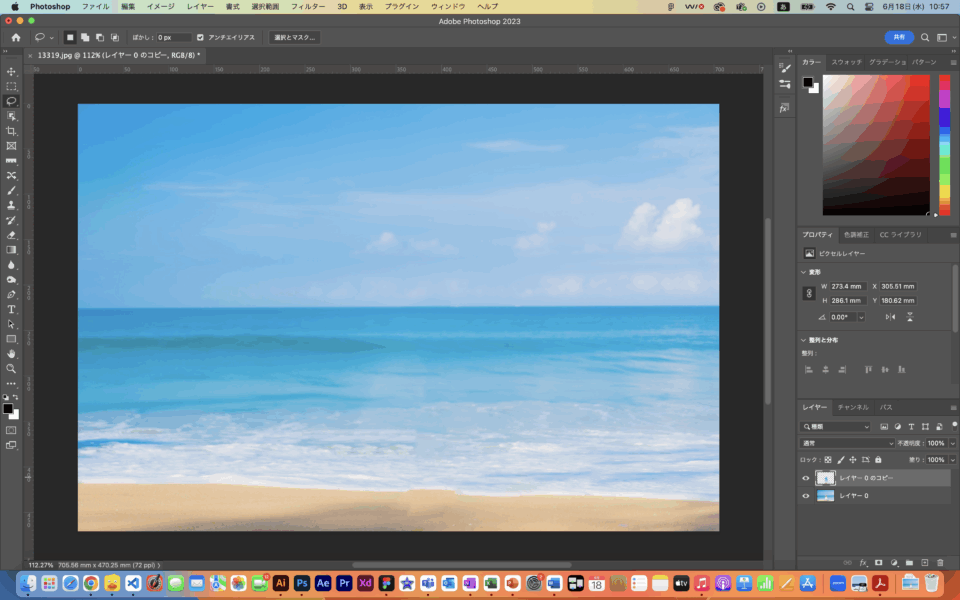The width and height of the screenshot is (960, 600).
Task: Select the Zoom tool
Action: 11,369
